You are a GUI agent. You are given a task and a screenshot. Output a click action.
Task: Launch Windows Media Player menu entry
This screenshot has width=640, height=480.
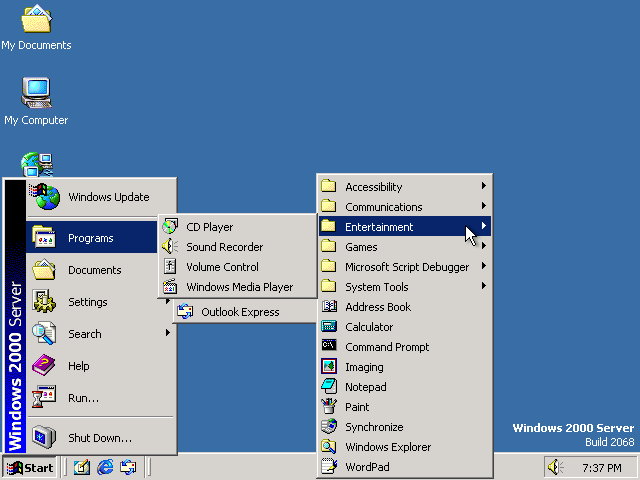[238, 287]
